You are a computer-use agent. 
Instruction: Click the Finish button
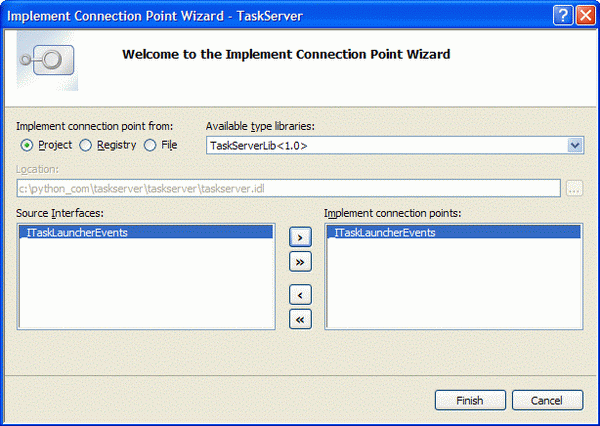pos(470,400)
